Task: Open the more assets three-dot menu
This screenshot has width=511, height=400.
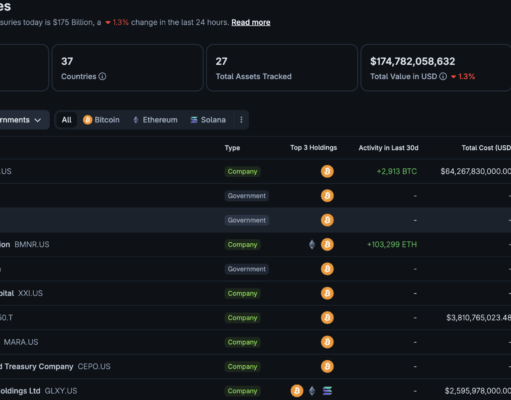Action: (241, 120)
